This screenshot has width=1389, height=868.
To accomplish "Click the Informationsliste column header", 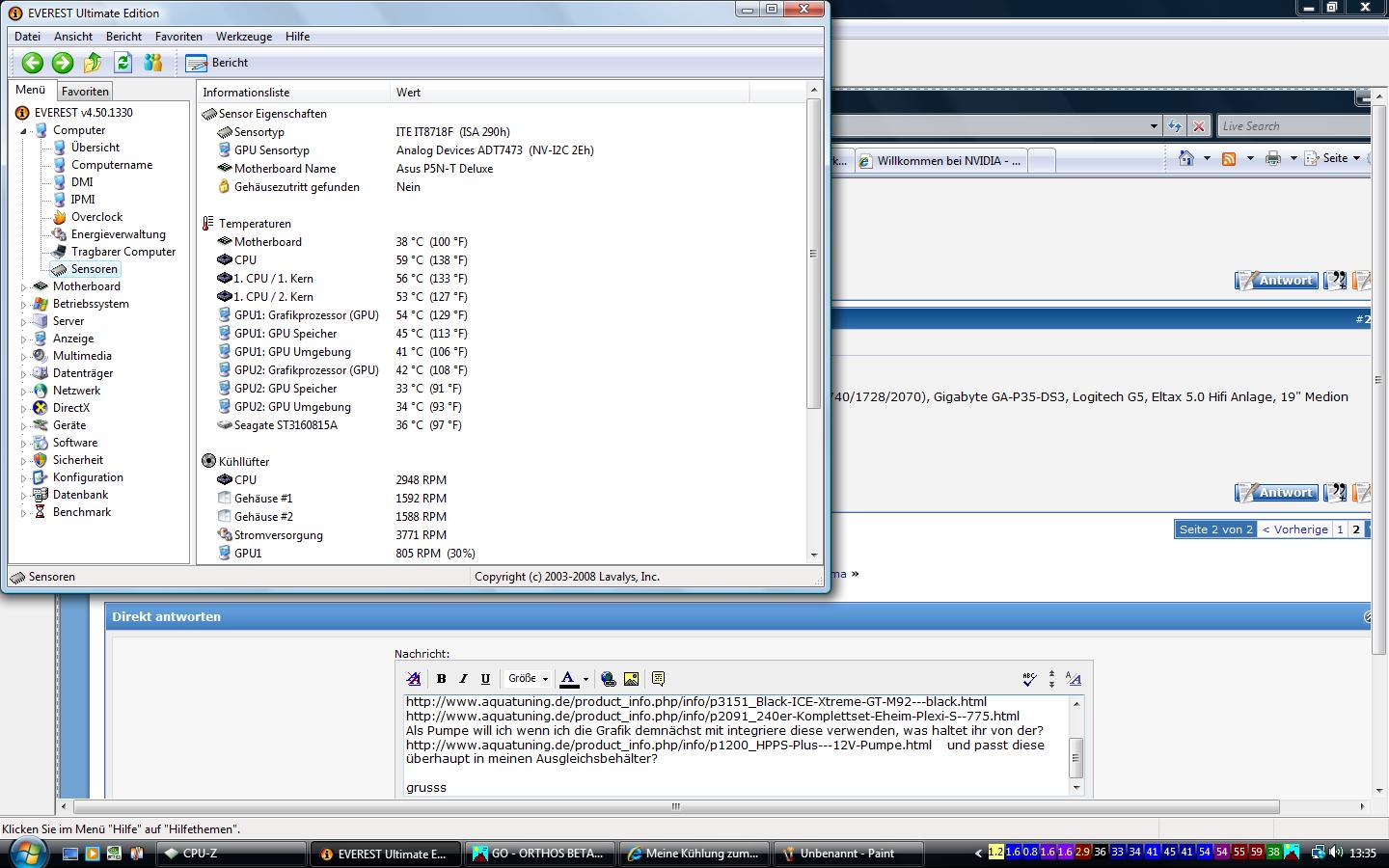I will (x=294, y=93).
